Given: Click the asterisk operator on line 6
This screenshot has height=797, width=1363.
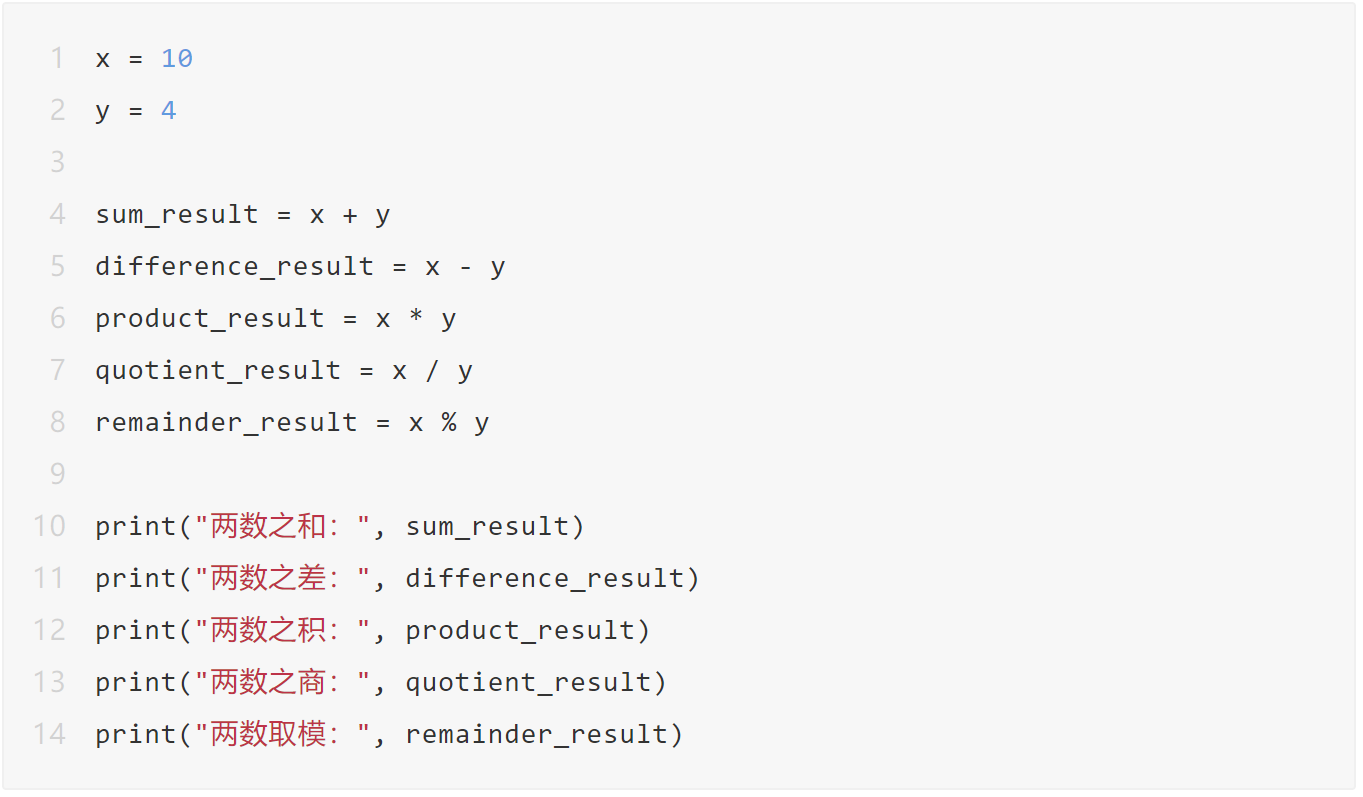Looking at the screenshot, I should pos(415,319).
